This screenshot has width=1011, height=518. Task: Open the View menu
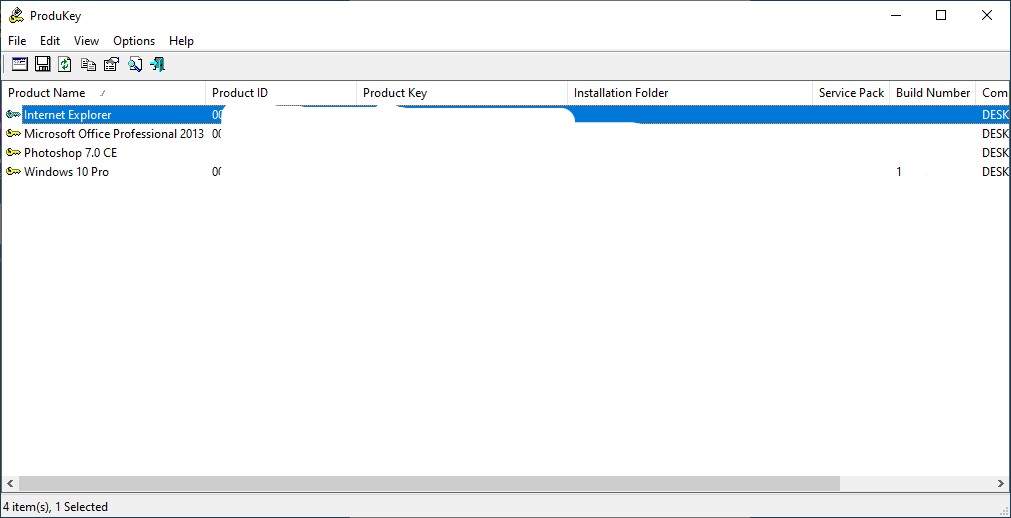pos(86,41)
